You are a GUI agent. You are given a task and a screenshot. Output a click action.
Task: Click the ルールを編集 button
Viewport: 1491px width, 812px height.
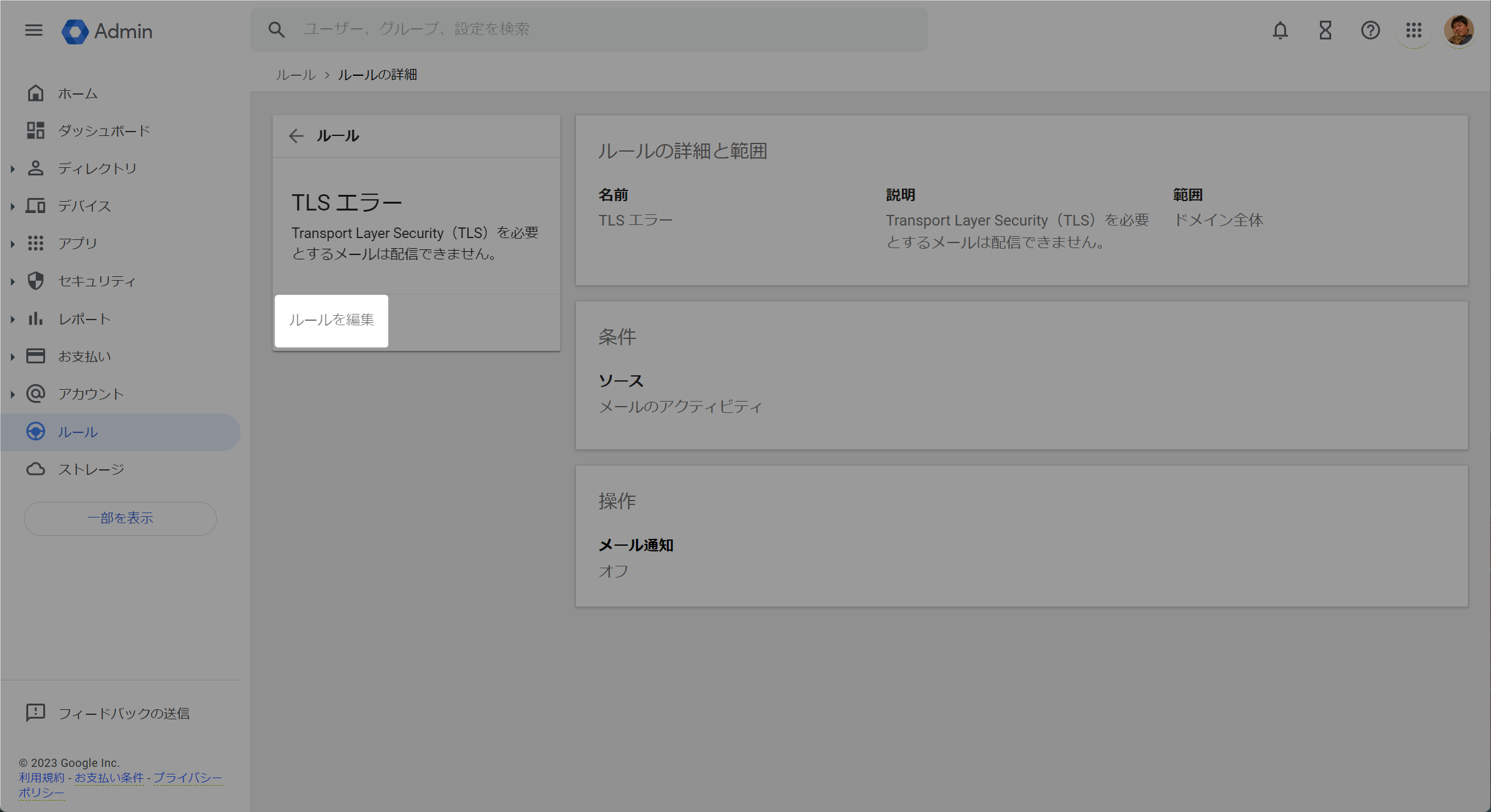pyautogui.click(x=331, y=320)
